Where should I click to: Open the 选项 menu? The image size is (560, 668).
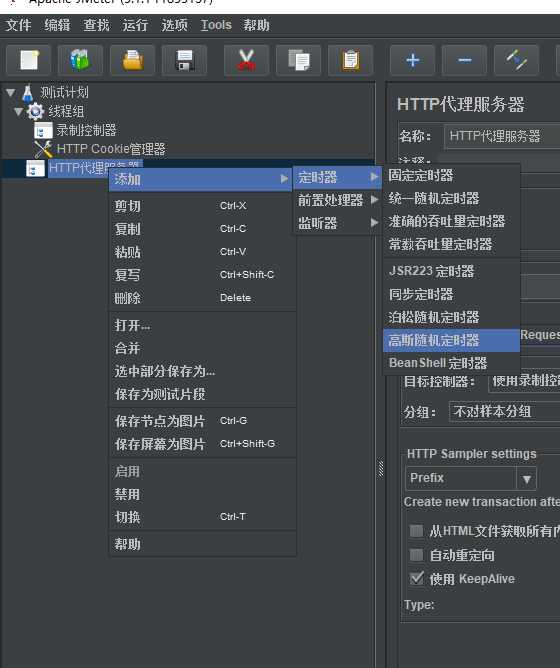coord(174,25)
